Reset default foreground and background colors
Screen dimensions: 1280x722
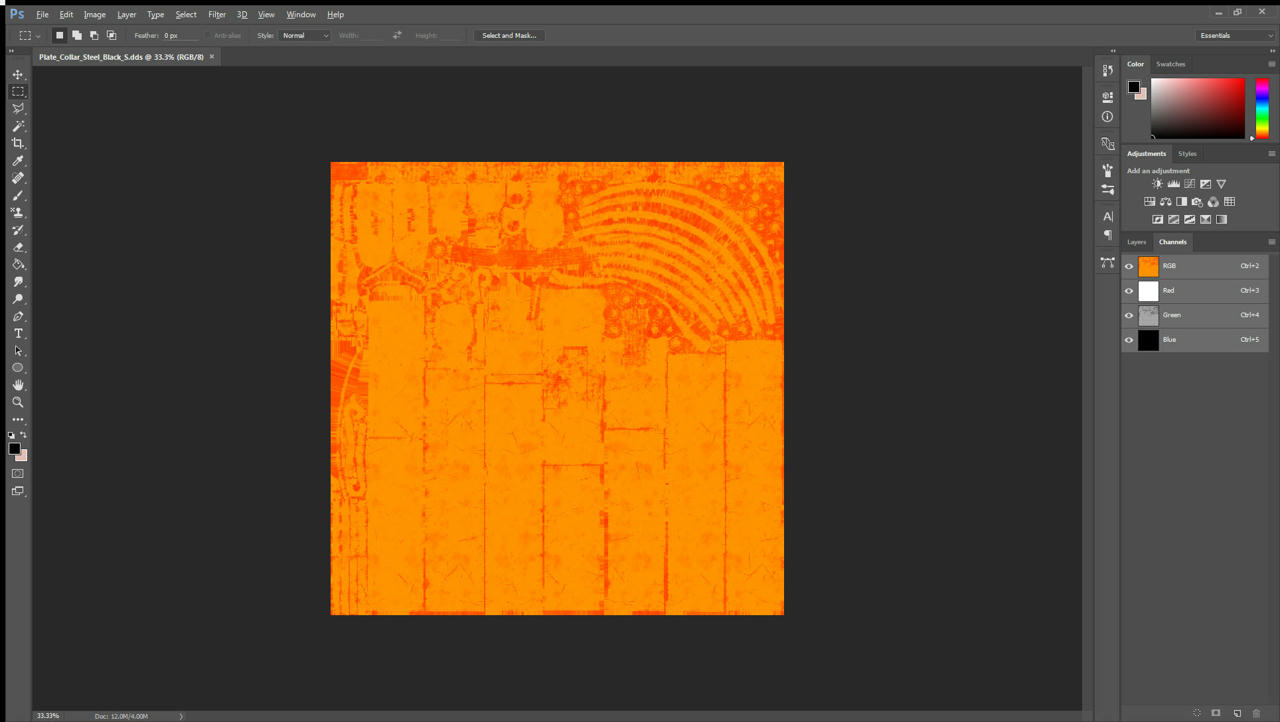pyautogui.click(x=11, y=435)
